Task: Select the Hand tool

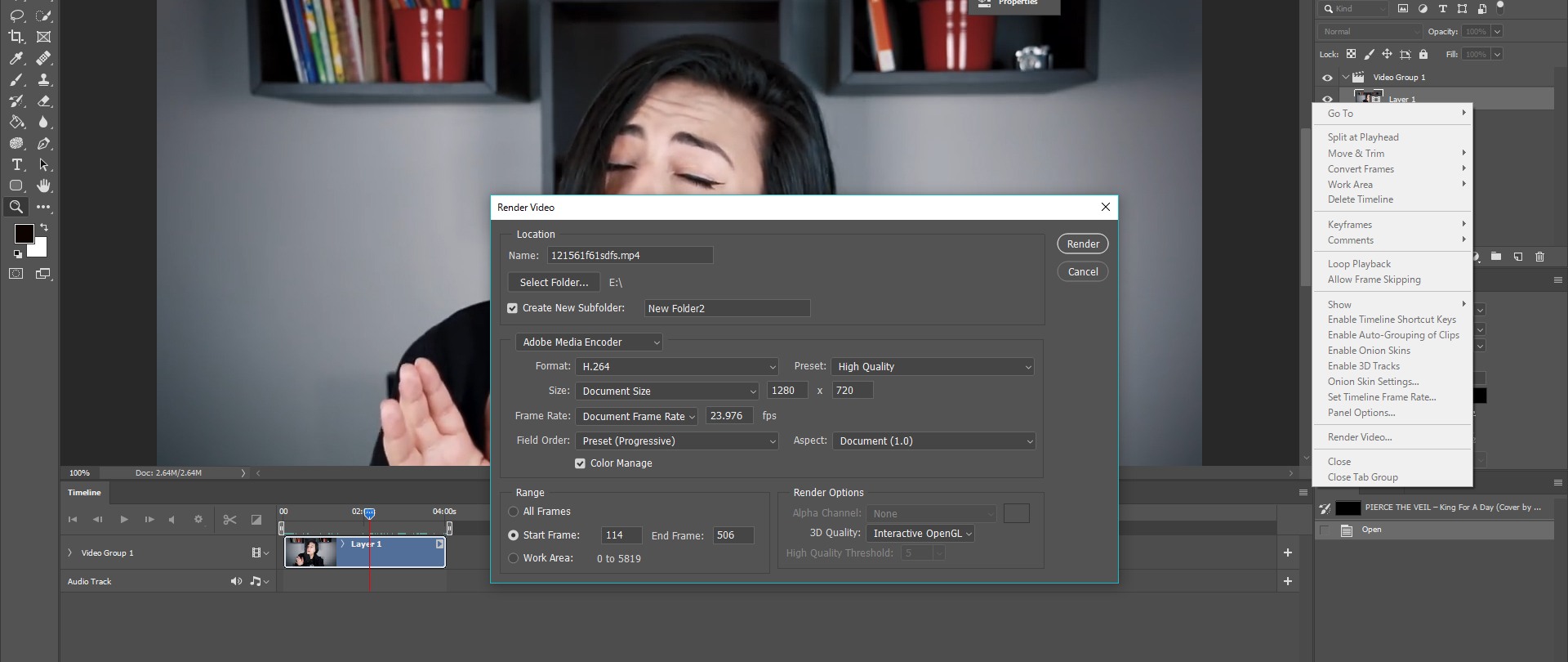Action: pyautogui.click(x=43, y=186)
